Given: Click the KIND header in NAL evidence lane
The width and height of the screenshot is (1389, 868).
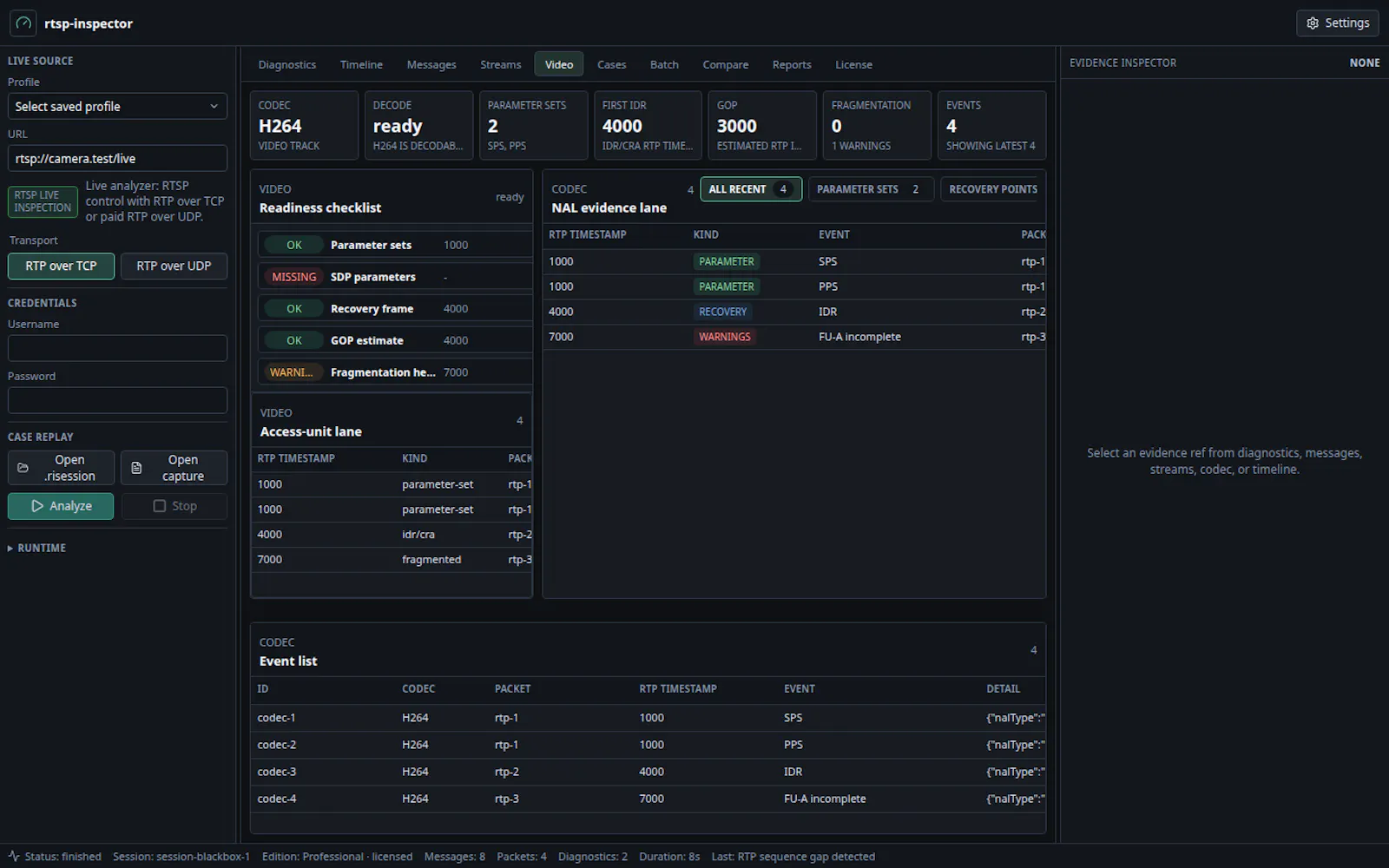Looking at the screenshot, I should pyautogui.click(x=706, y=234).
